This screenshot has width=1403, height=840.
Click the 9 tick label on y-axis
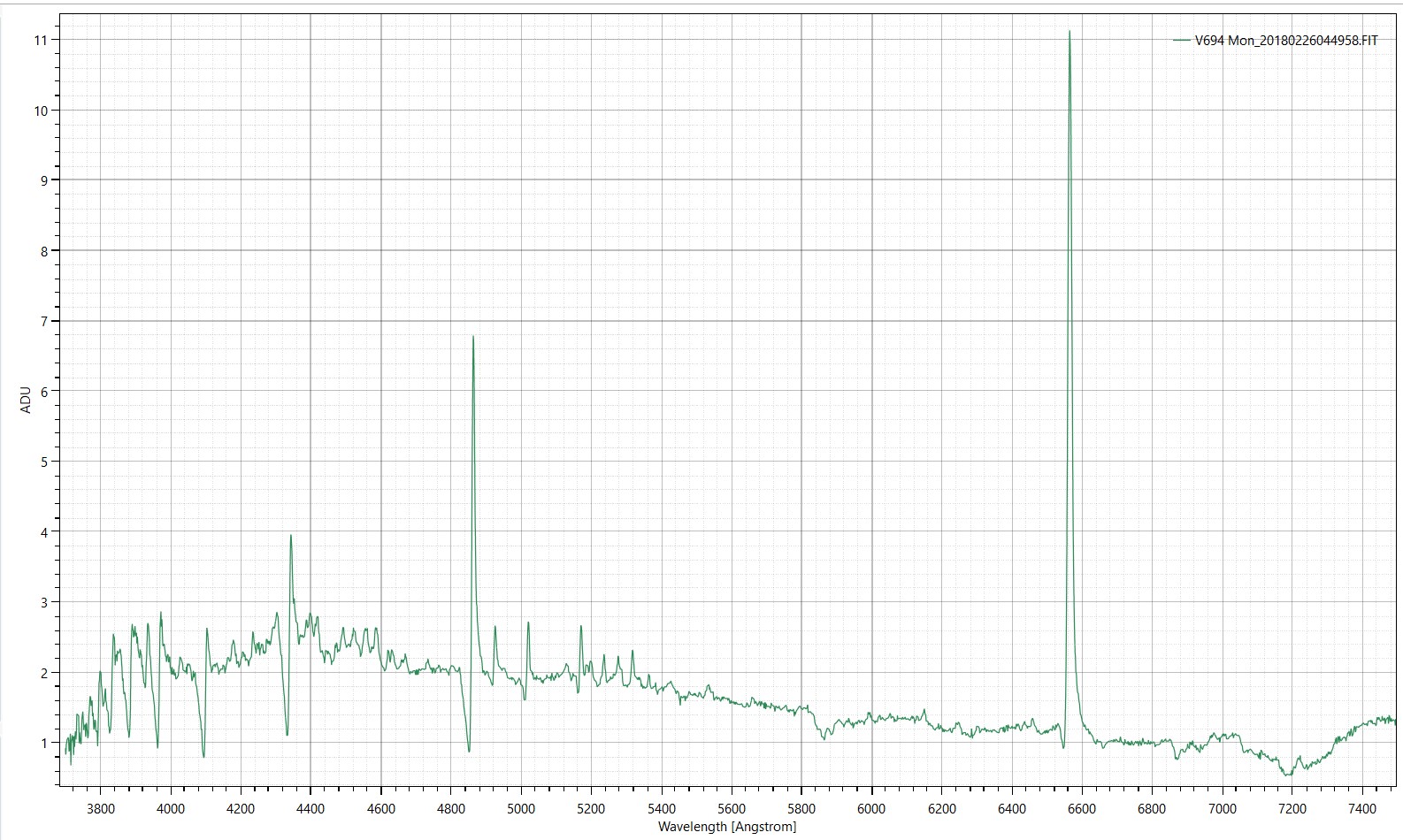coord(43,180)
